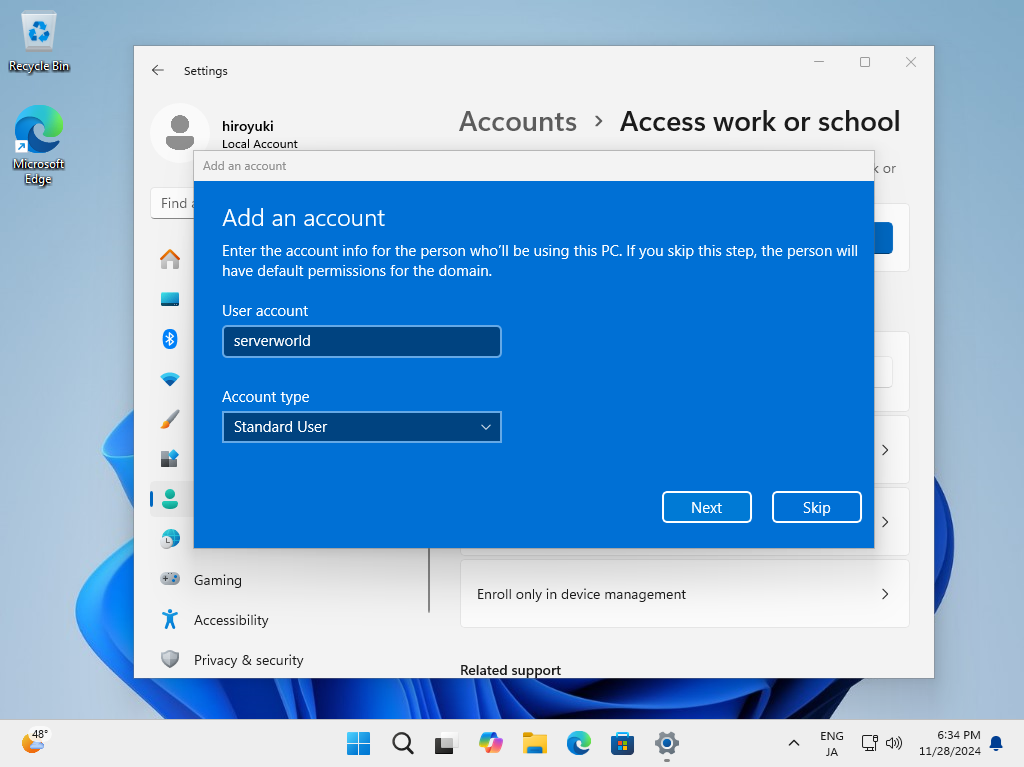Select the Network Wi-Fi icon in sidebar

tap(170, 379)
